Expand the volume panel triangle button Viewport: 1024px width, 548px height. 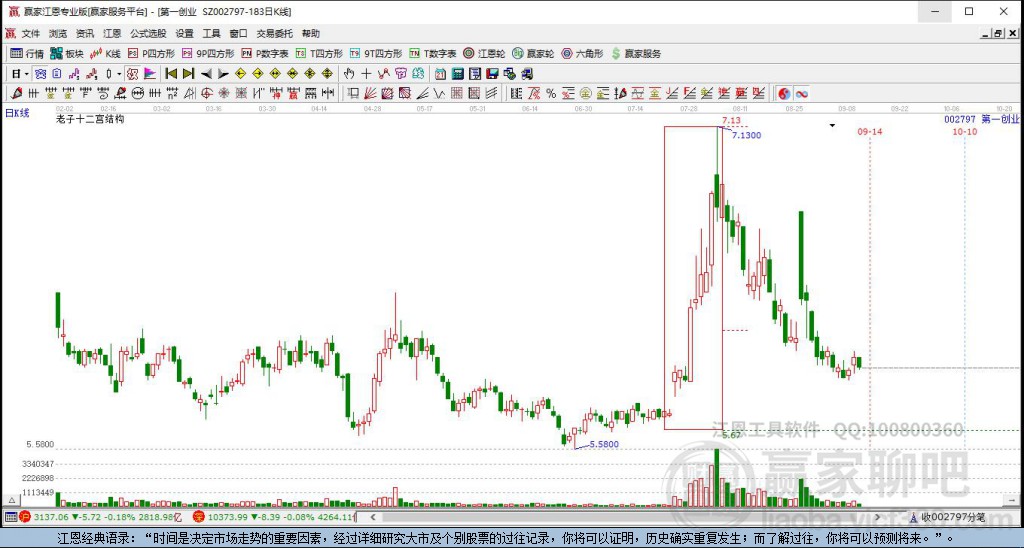(10, 500)
